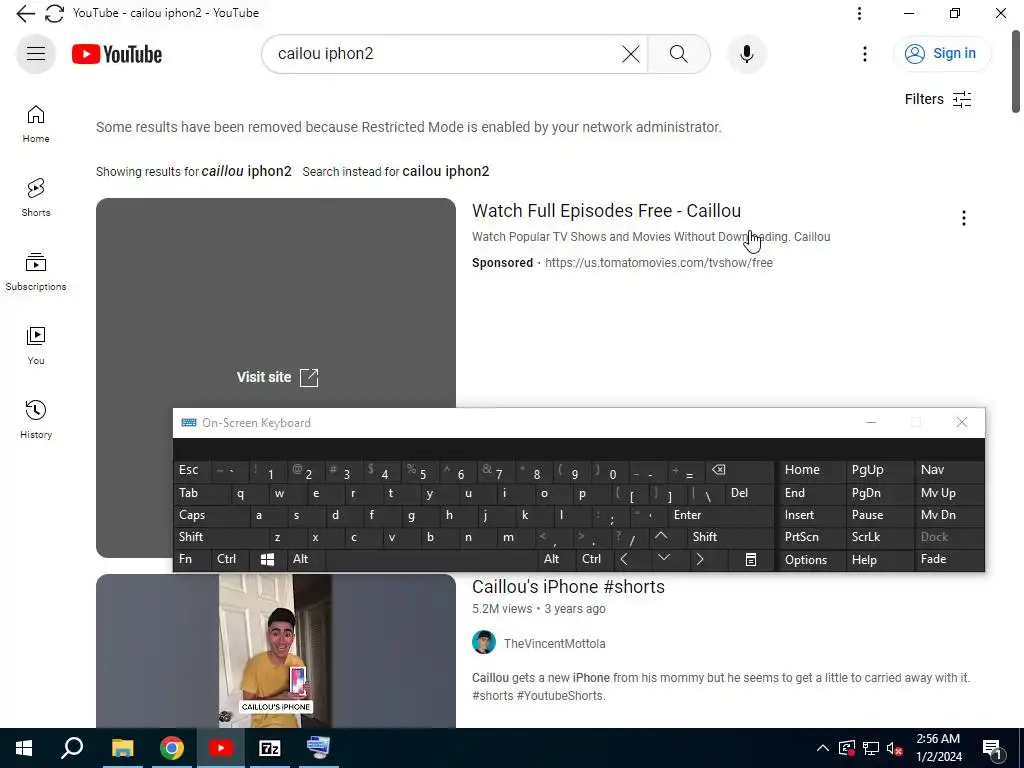Click Tab key on On-Screen Keyboard
The image size is (1024, 768).
click(202, 494)
